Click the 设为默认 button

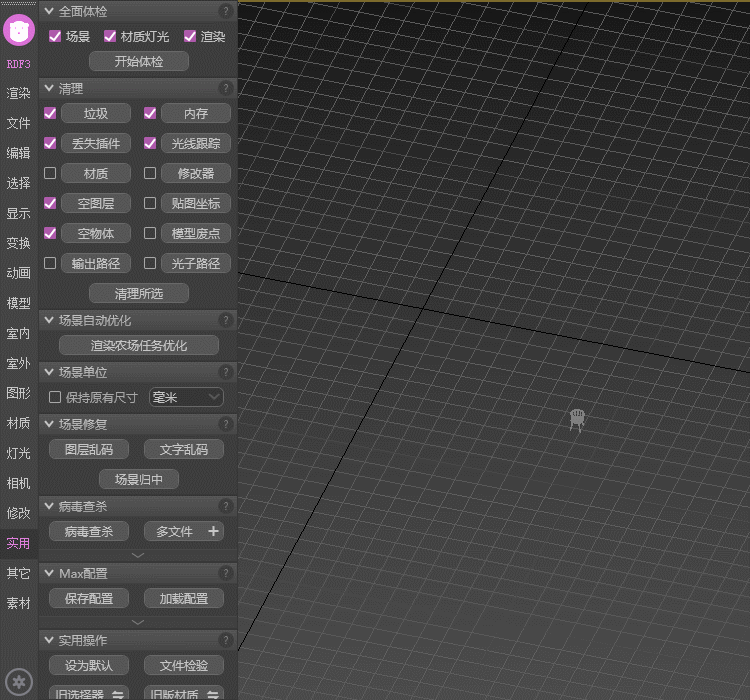(x=89, y=665)
